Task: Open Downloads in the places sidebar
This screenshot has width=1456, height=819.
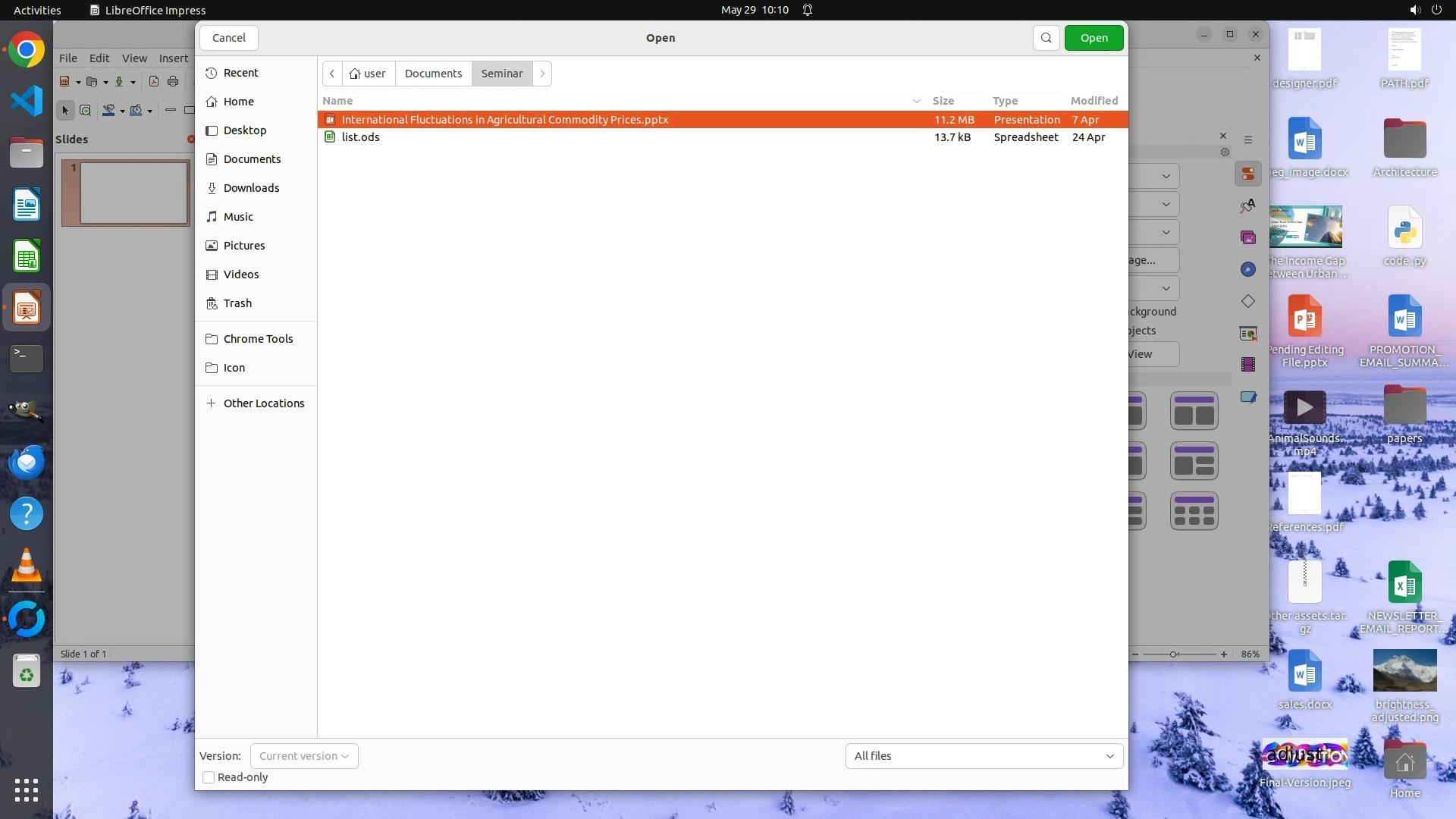Action: (x=251, y=188)
